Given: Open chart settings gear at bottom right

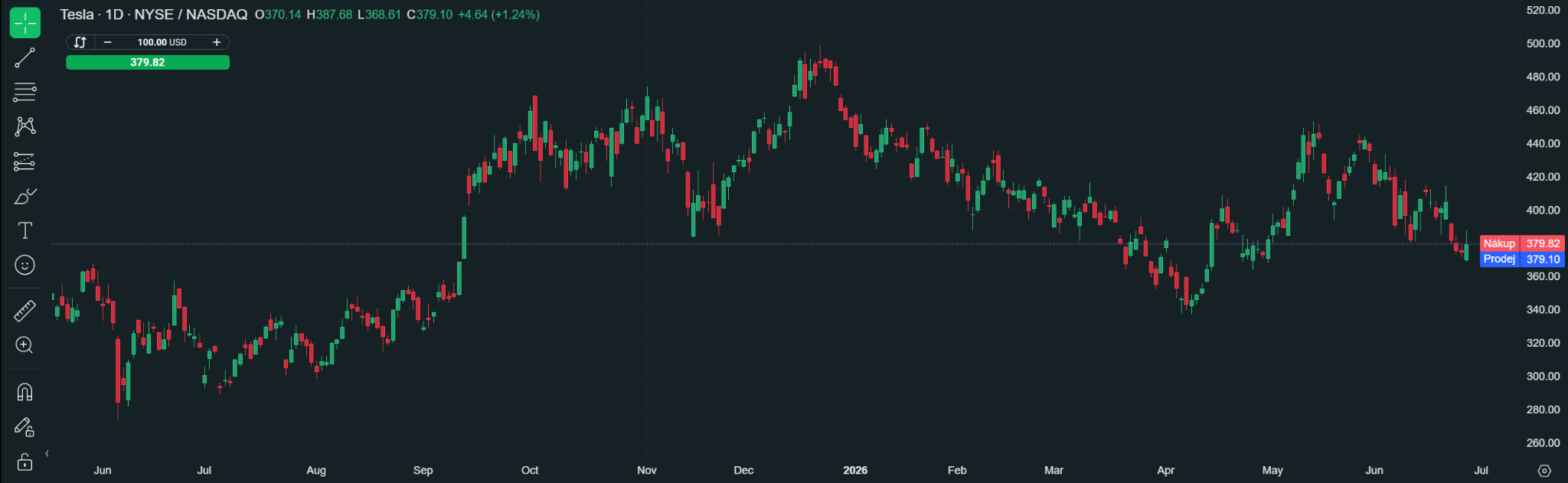Looking at the screenshot, I should pyautogui.click(x=1544, y=471).
